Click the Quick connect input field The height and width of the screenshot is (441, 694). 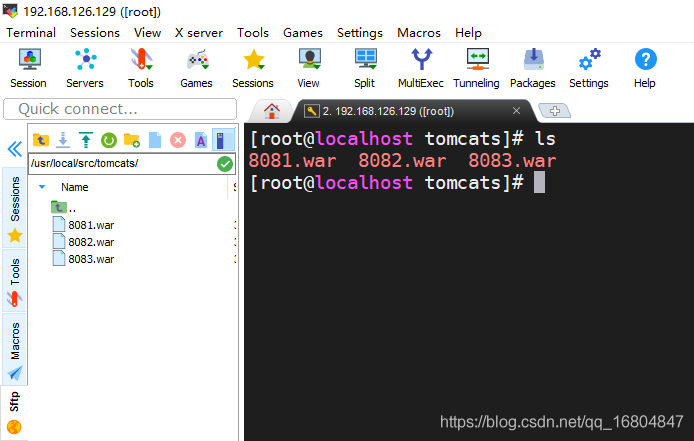120,109
